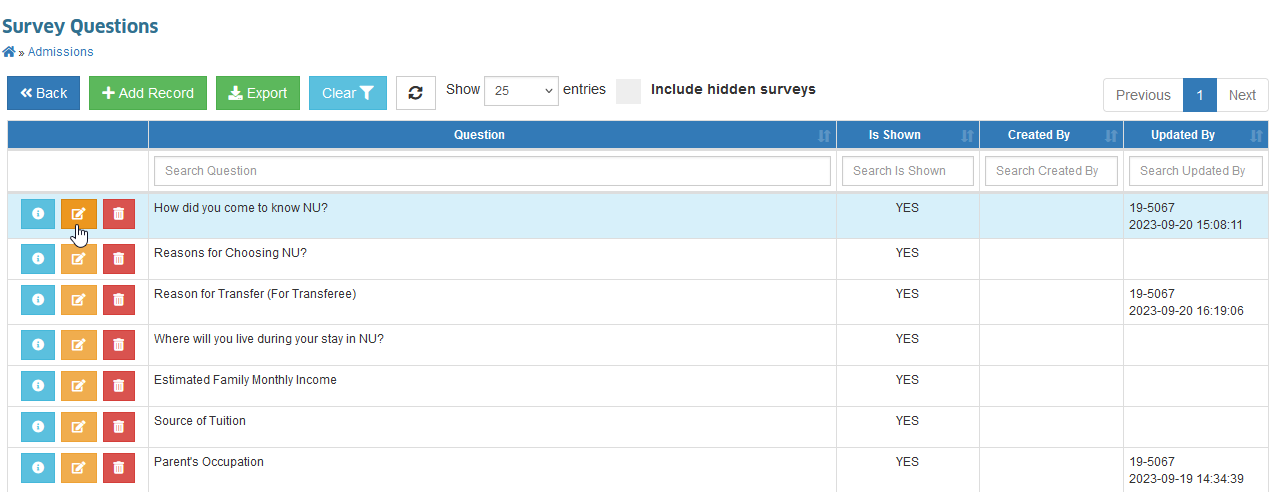
Task: Edit 'Reason for Transfer' question
Action: click(79, 300)
